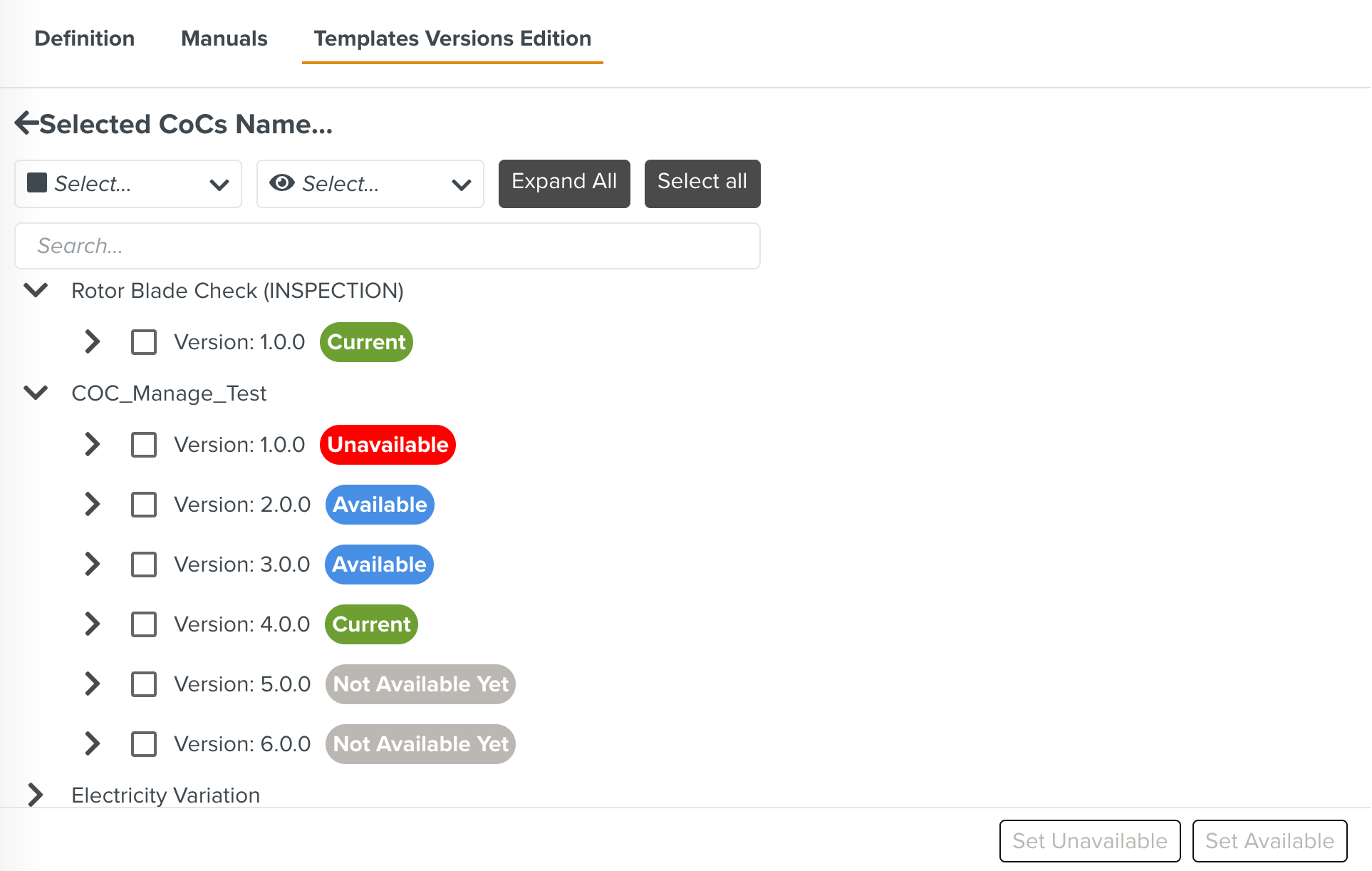Switch to the Definition tab

tap(84, 38)
